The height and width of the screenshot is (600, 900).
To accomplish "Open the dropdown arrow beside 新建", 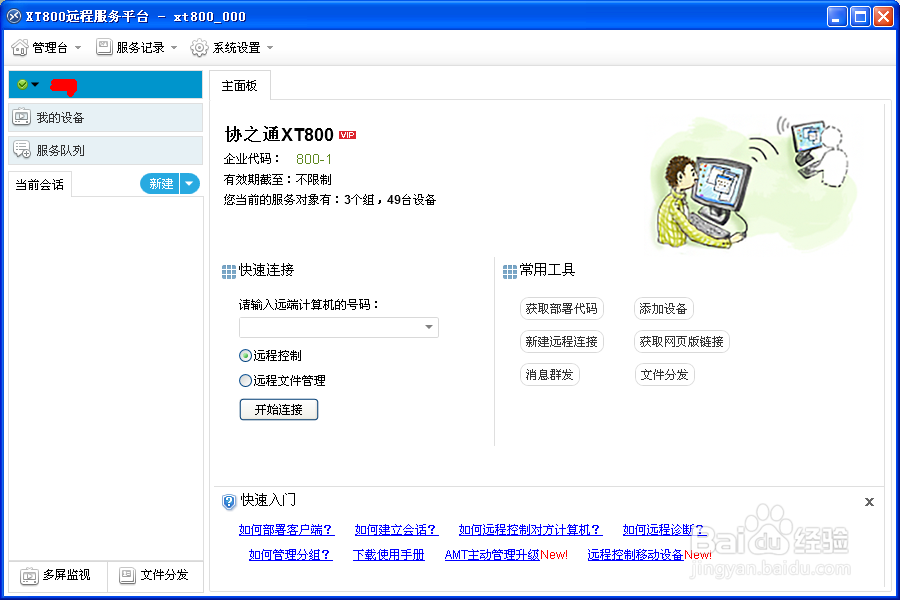I will click(x=186, y=184).
